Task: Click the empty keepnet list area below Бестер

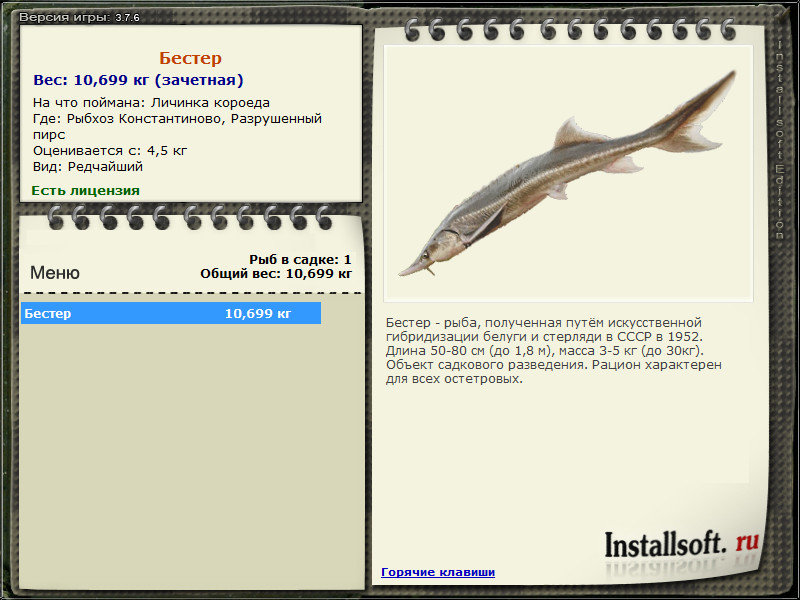Action: click(x=192, y=454)
